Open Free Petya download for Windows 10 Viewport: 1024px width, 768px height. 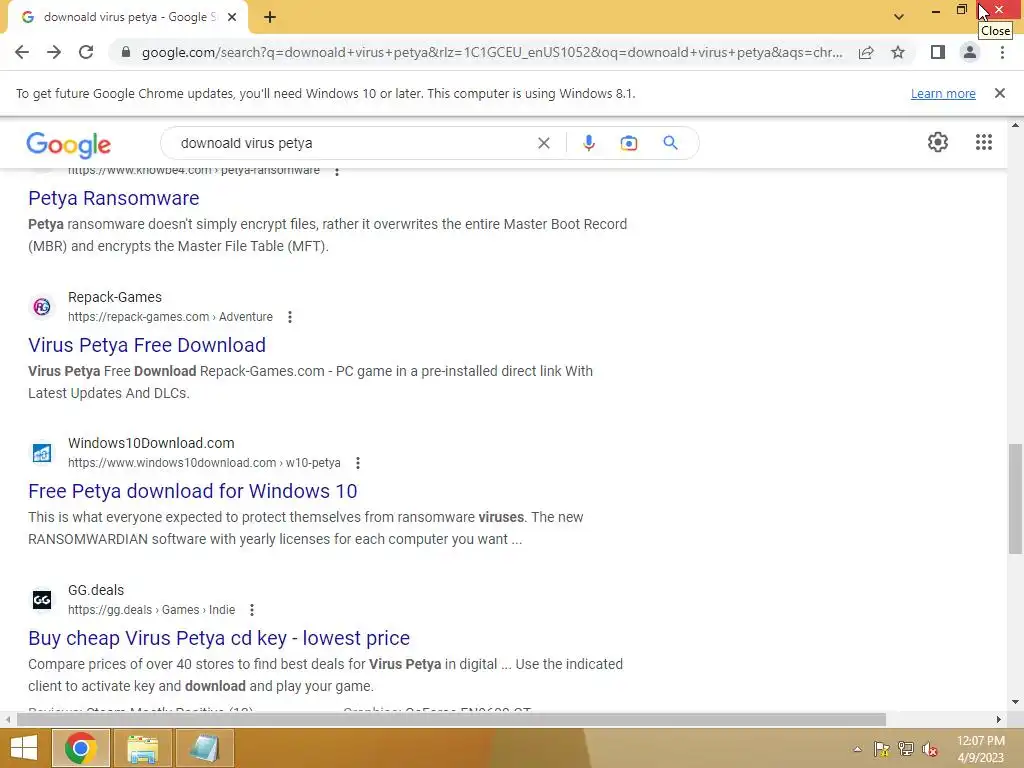point(193,491)
